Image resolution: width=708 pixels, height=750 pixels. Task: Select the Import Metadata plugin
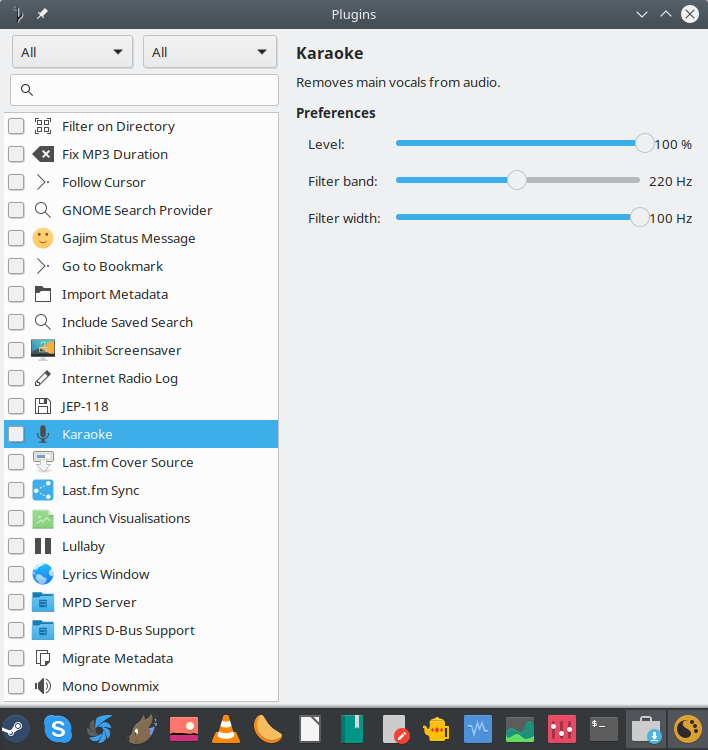pos(114,294)
